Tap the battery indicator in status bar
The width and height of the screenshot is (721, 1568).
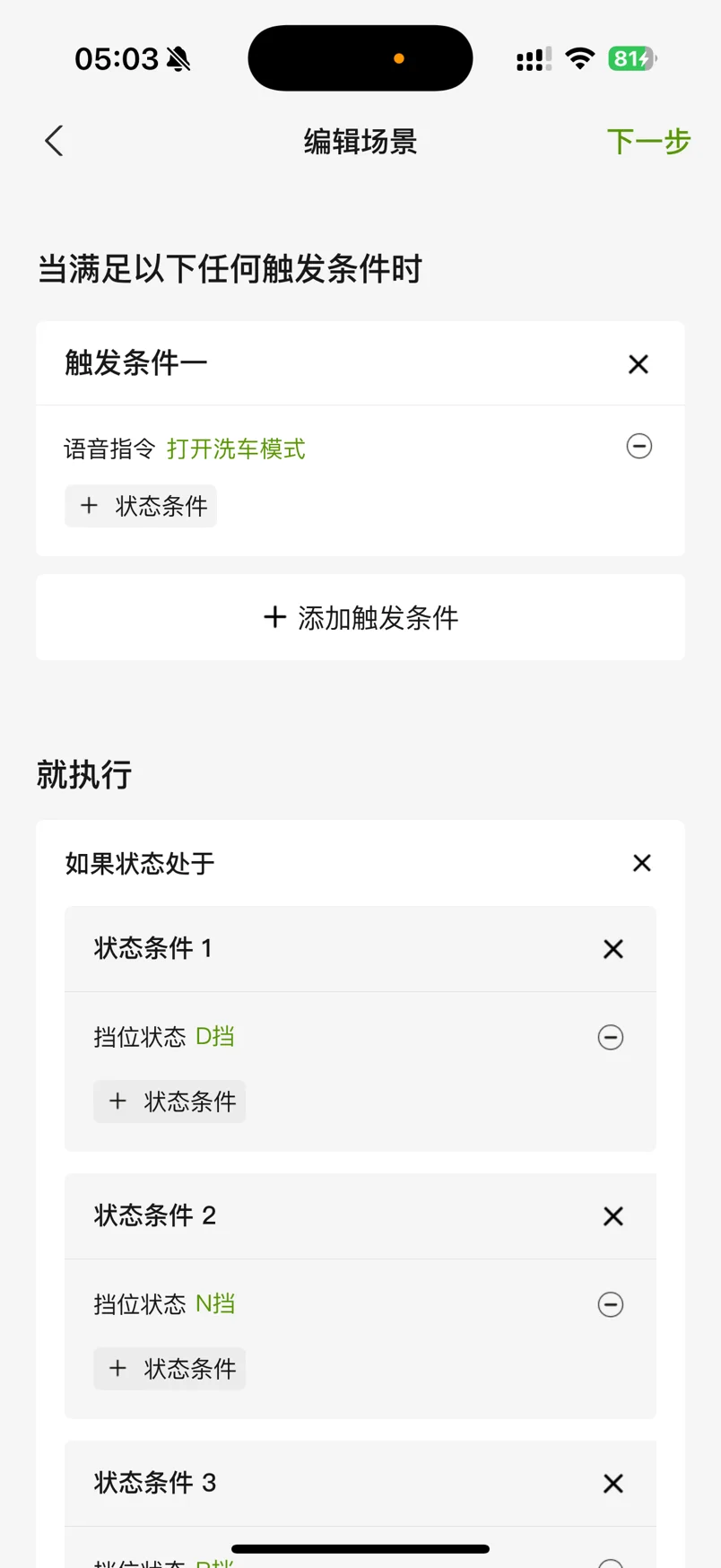click(632, 59)
